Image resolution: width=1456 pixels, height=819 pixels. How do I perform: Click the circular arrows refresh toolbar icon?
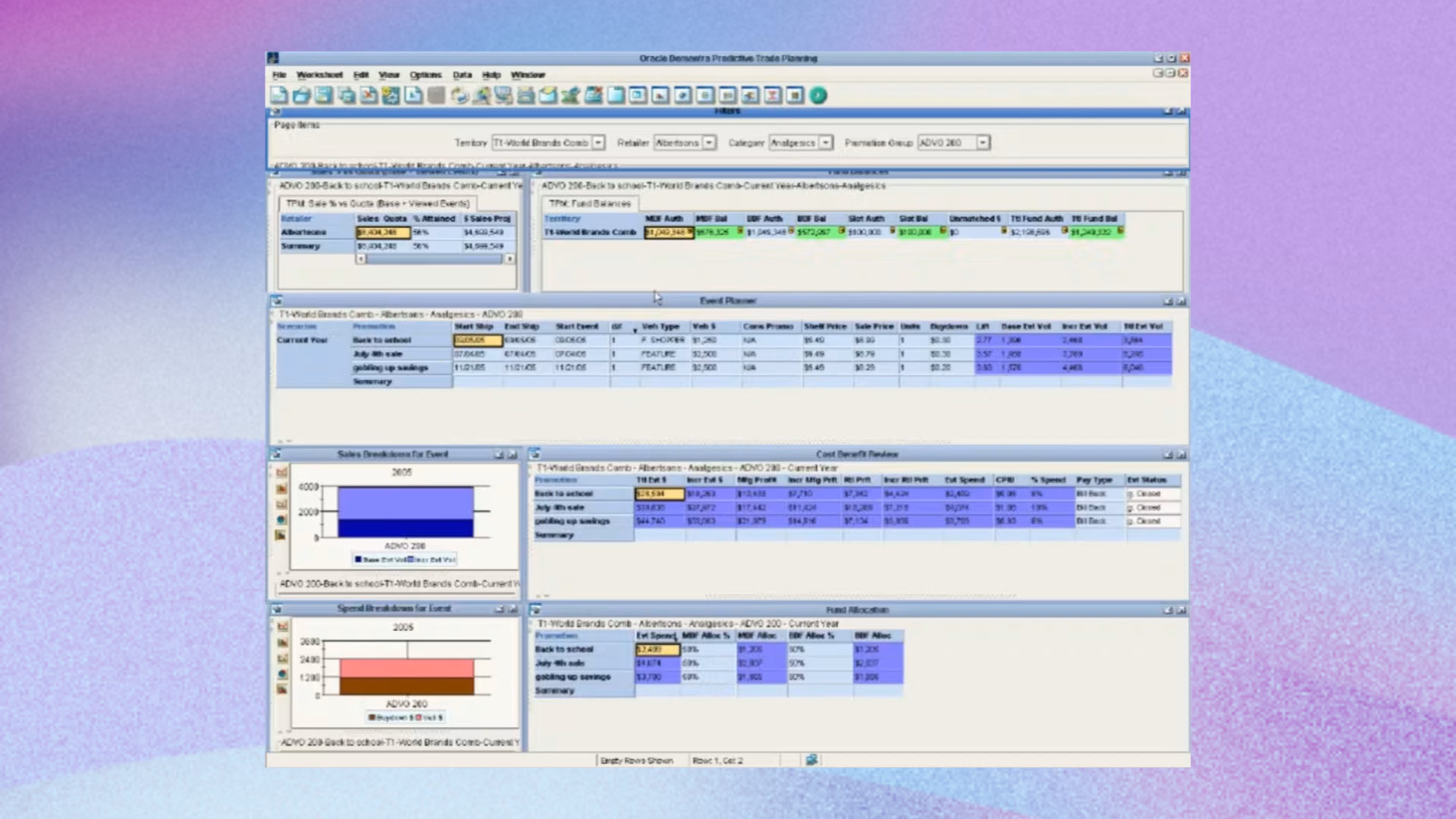click(x=459, y=96)
